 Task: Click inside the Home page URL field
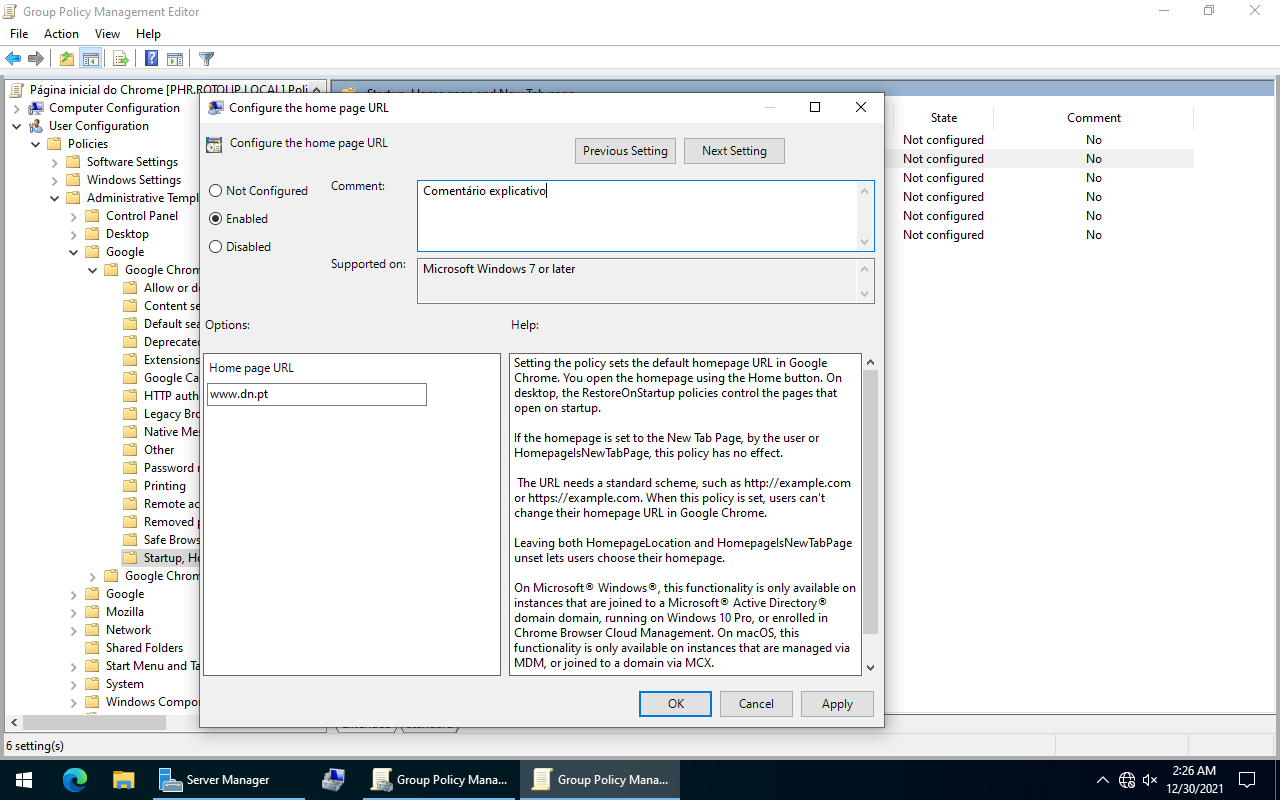tap(316, 394)
